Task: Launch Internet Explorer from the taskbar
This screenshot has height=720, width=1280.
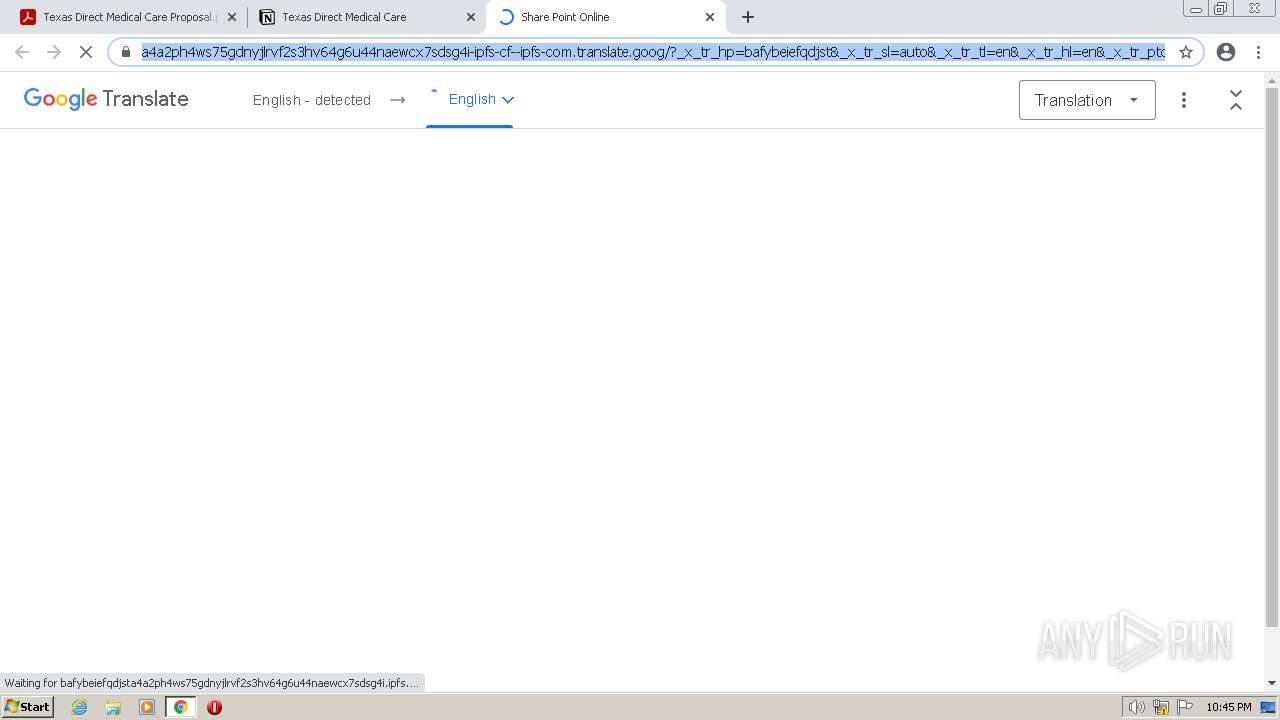Action: (x=80, y=707)
